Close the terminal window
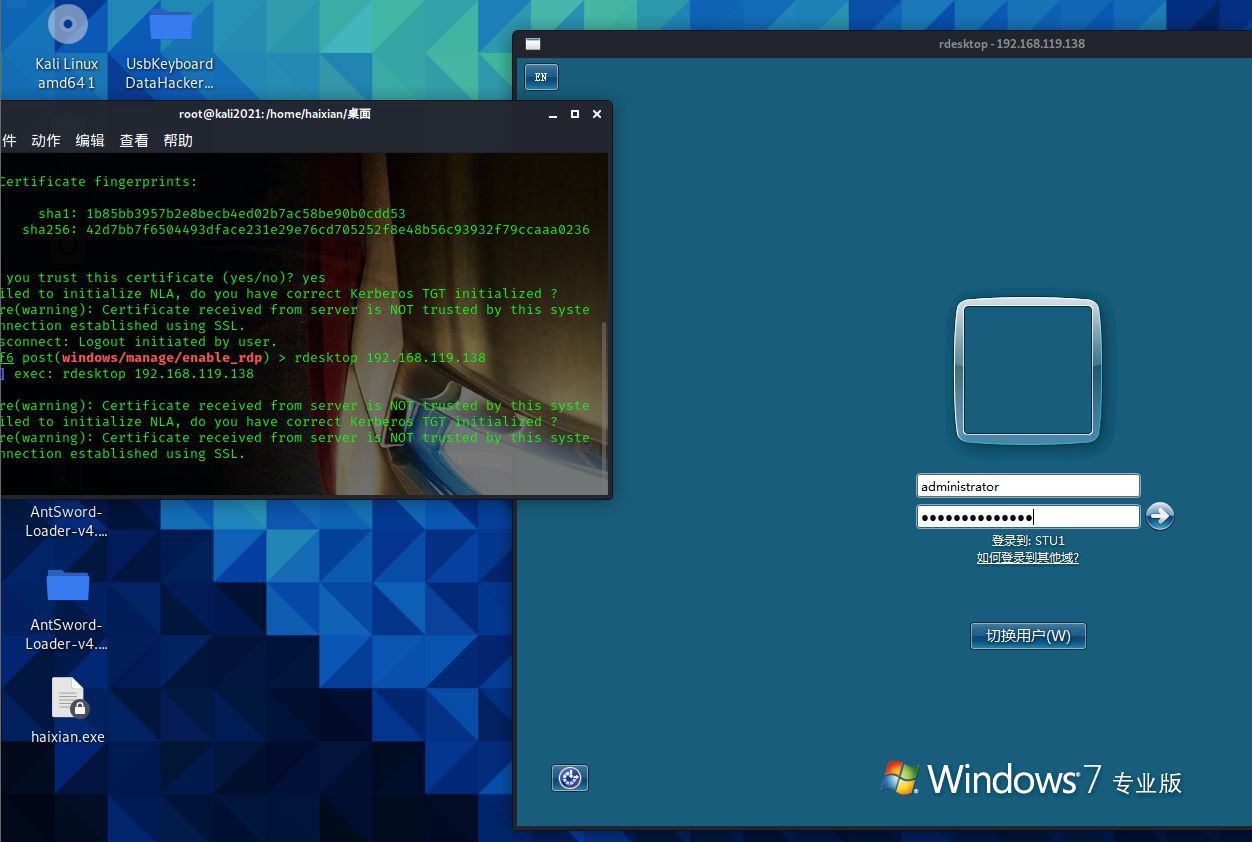1252x842 pixels. click(x=597, y=115)
